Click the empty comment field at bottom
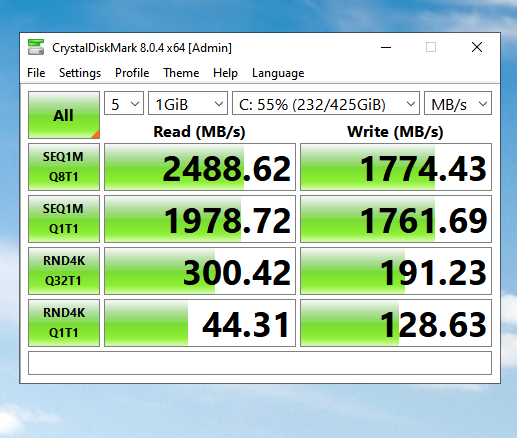Screen dimensions: 517x438 260,363
